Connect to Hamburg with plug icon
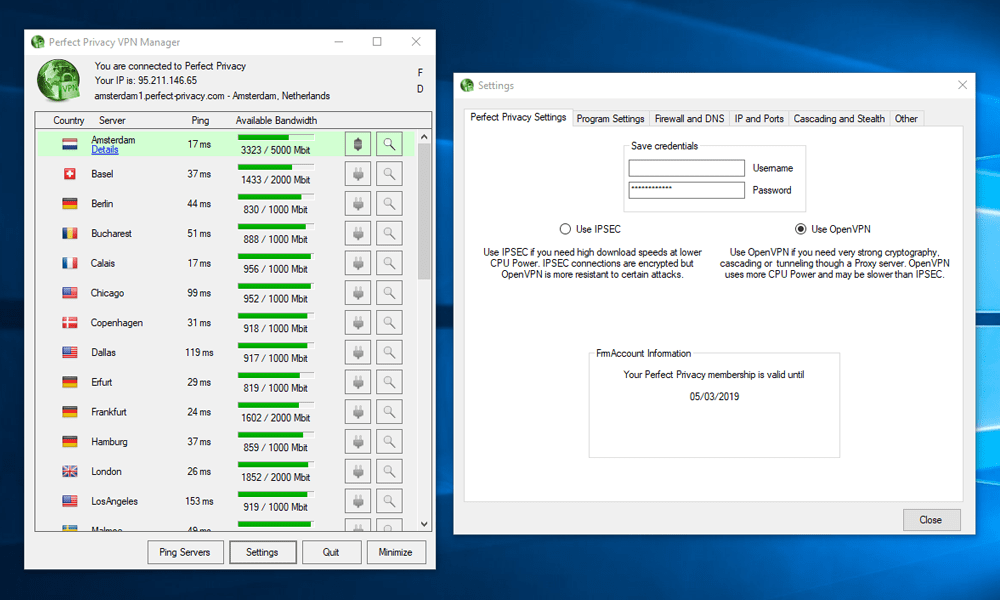Image resolution: width=1000 pixels, height=600 pixels. (358, 442)
